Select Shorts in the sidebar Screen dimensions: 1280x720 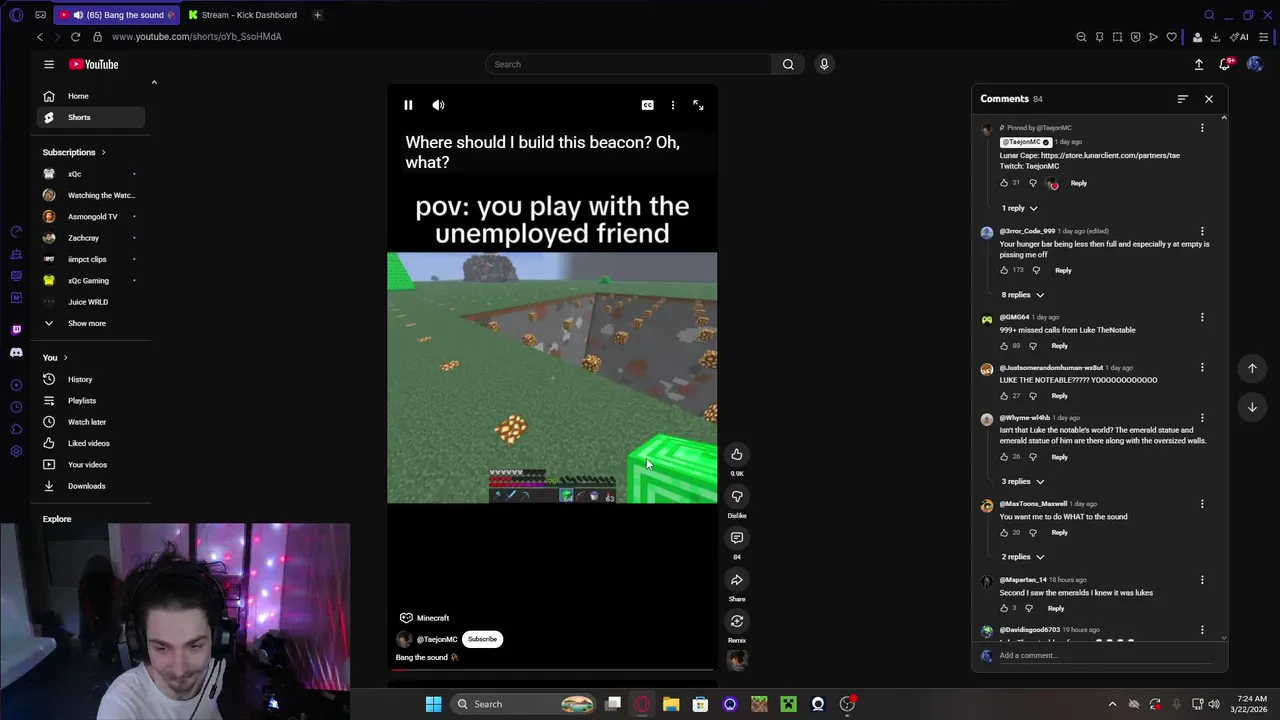pos(91,117)
